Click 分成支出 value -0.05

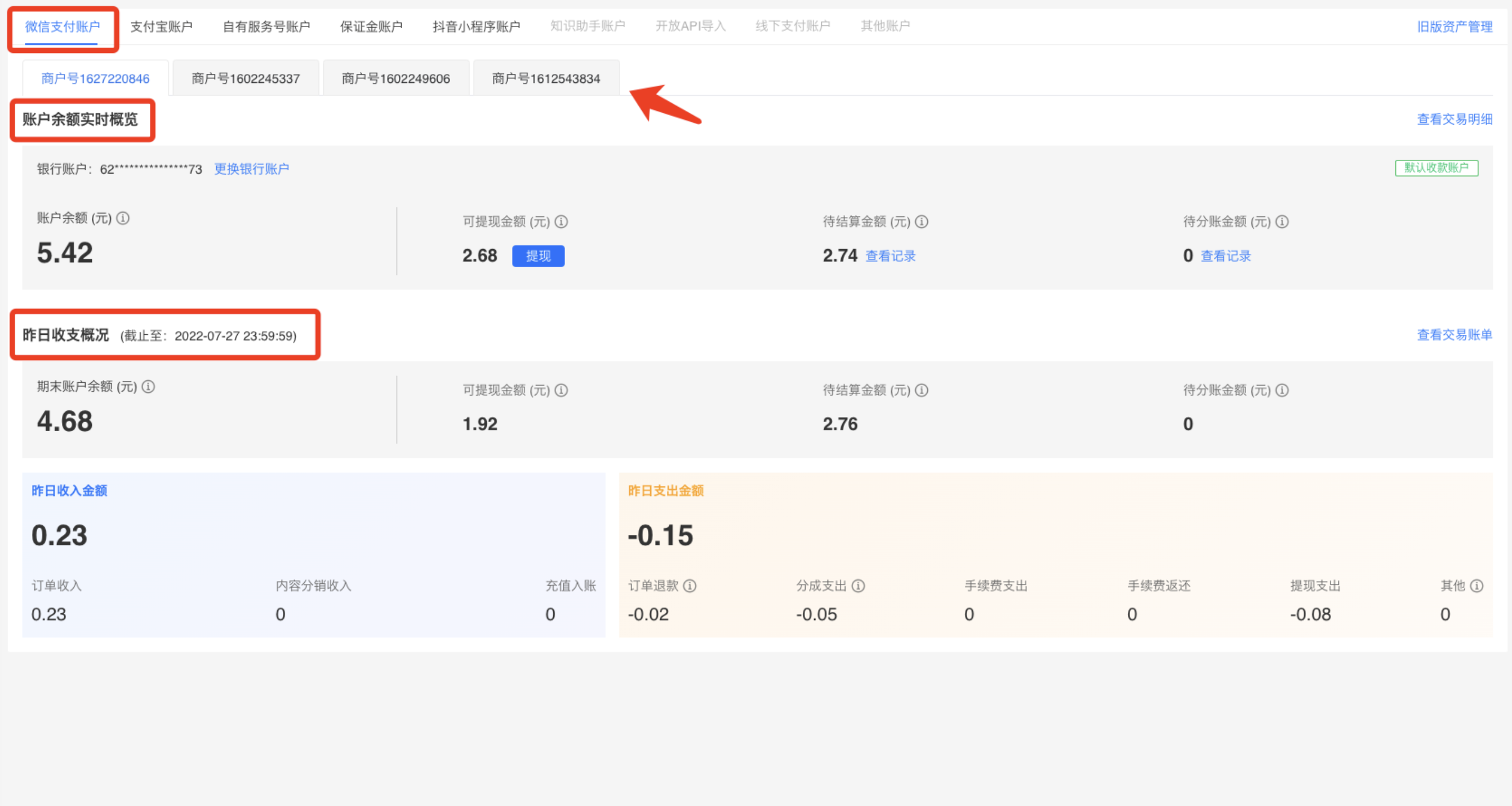click(816, 615)
